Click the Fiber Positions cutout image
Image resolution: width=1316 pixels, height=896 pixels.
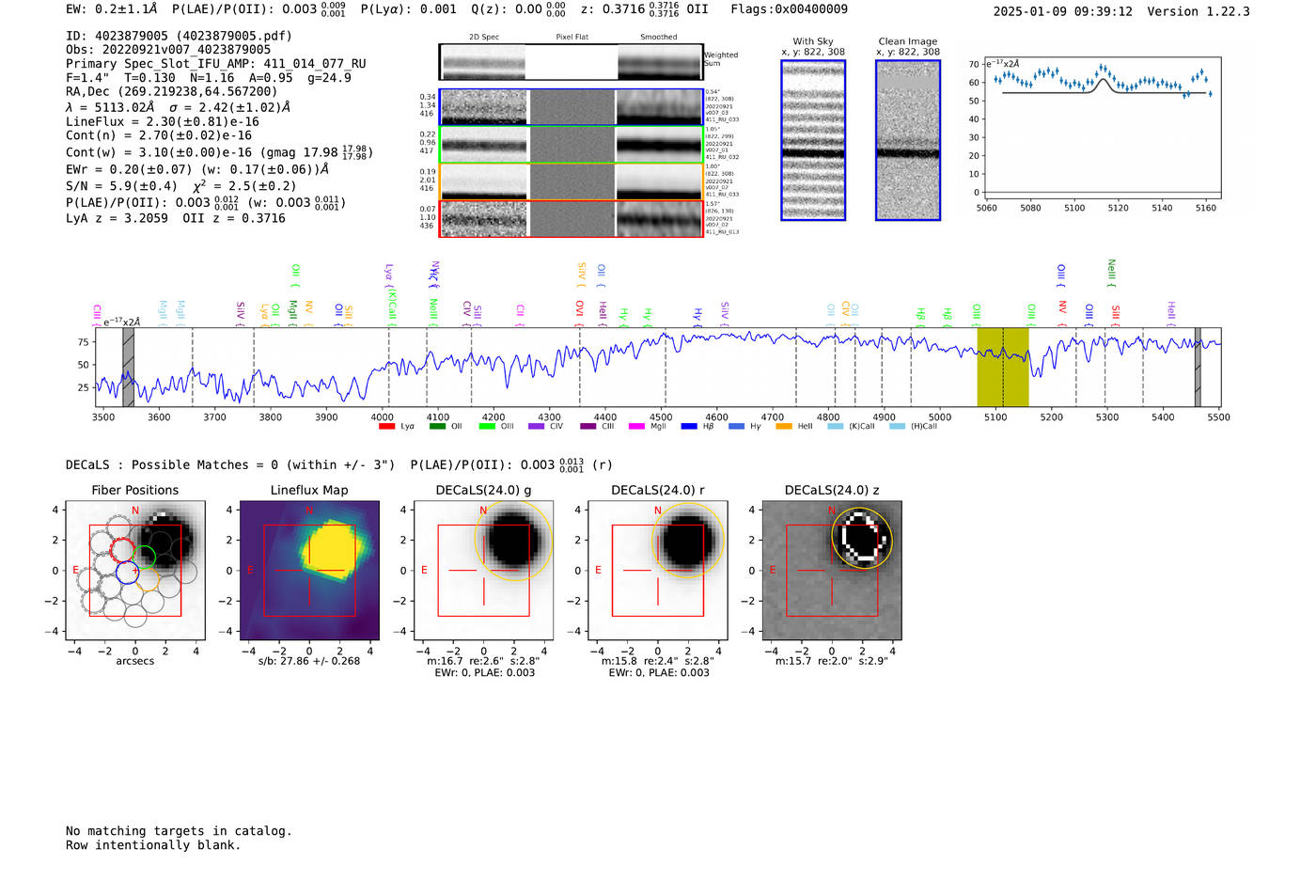pyautogui.click(x=135, y=570)
